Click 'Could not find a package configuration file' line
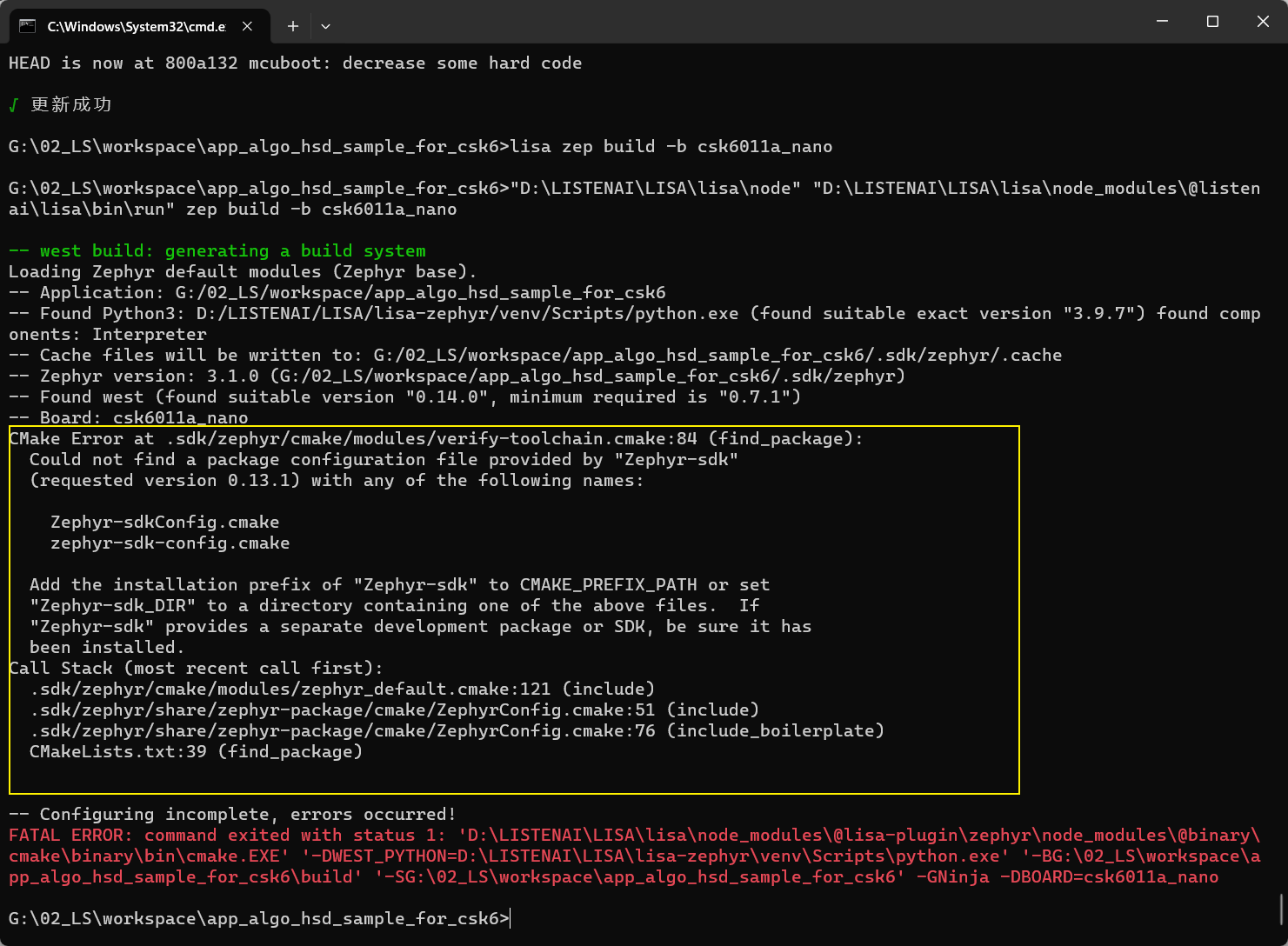 pyautogui.click(x=384, y=459)
